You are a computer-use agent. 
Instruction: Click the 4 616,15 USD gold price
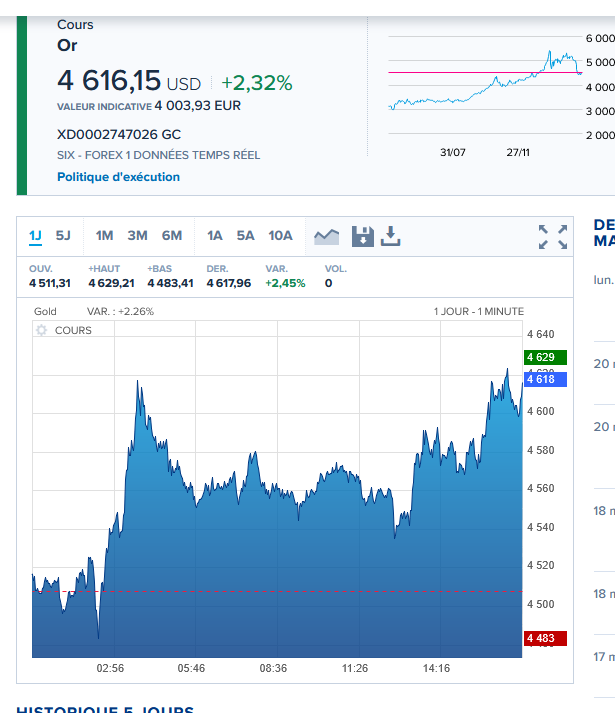click(x=128, y=81)
